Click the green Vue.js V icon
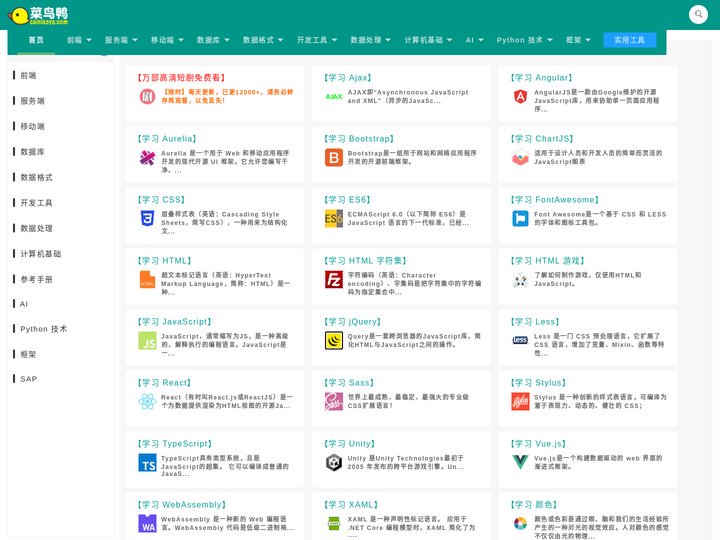Viewport: 720px width, 540px height. 520,462
